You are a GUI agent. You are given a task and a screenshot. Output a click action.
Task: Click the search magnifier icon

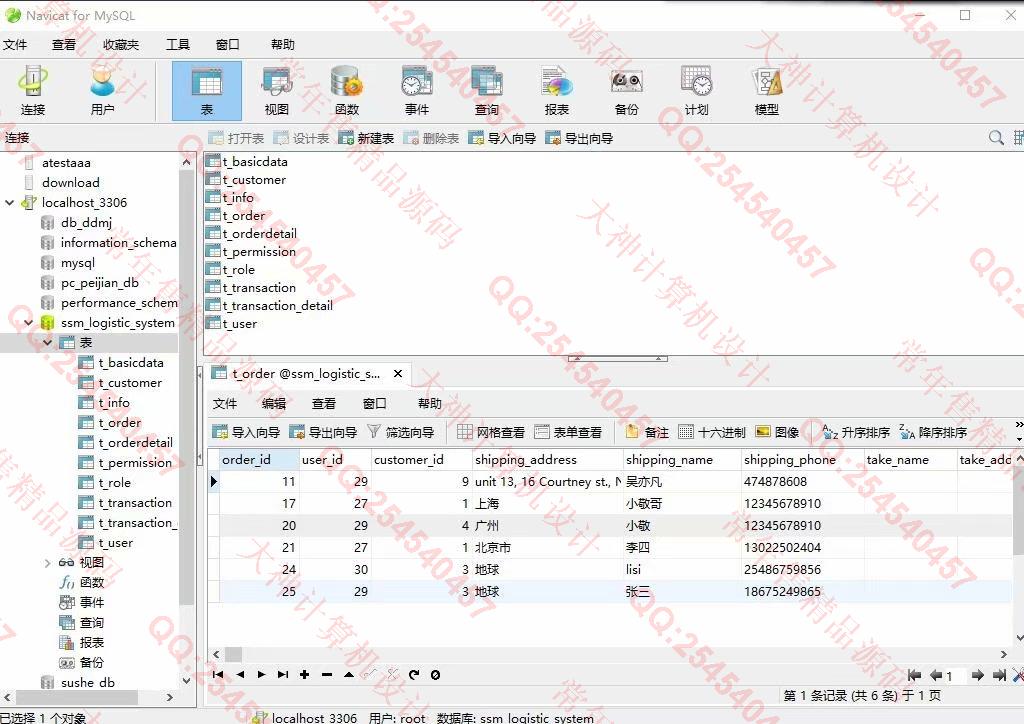click(x=996, y=138)
